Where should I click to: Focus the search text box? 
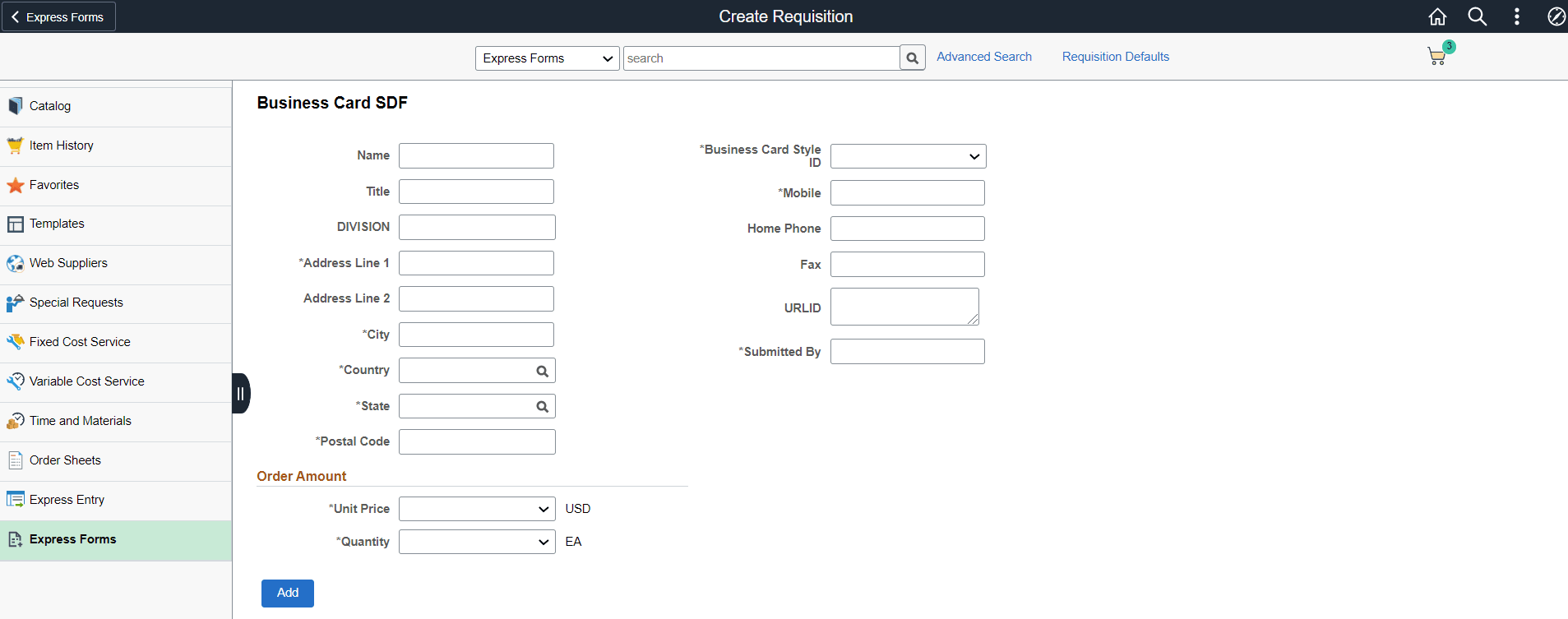click(761, 58)
